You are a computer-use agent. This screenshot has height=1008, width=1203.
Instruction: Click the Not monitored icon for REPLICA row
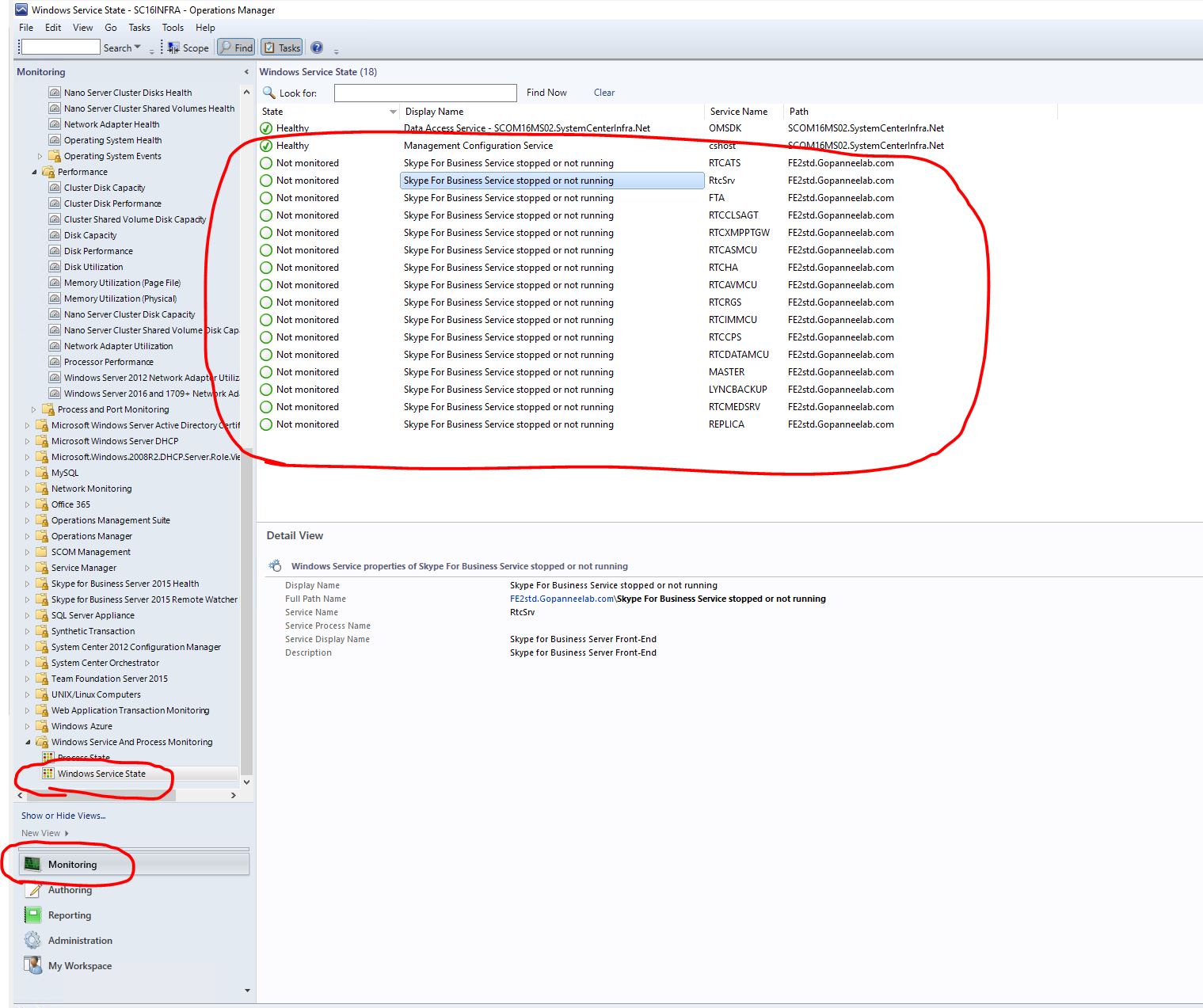[x=266, y=424]
